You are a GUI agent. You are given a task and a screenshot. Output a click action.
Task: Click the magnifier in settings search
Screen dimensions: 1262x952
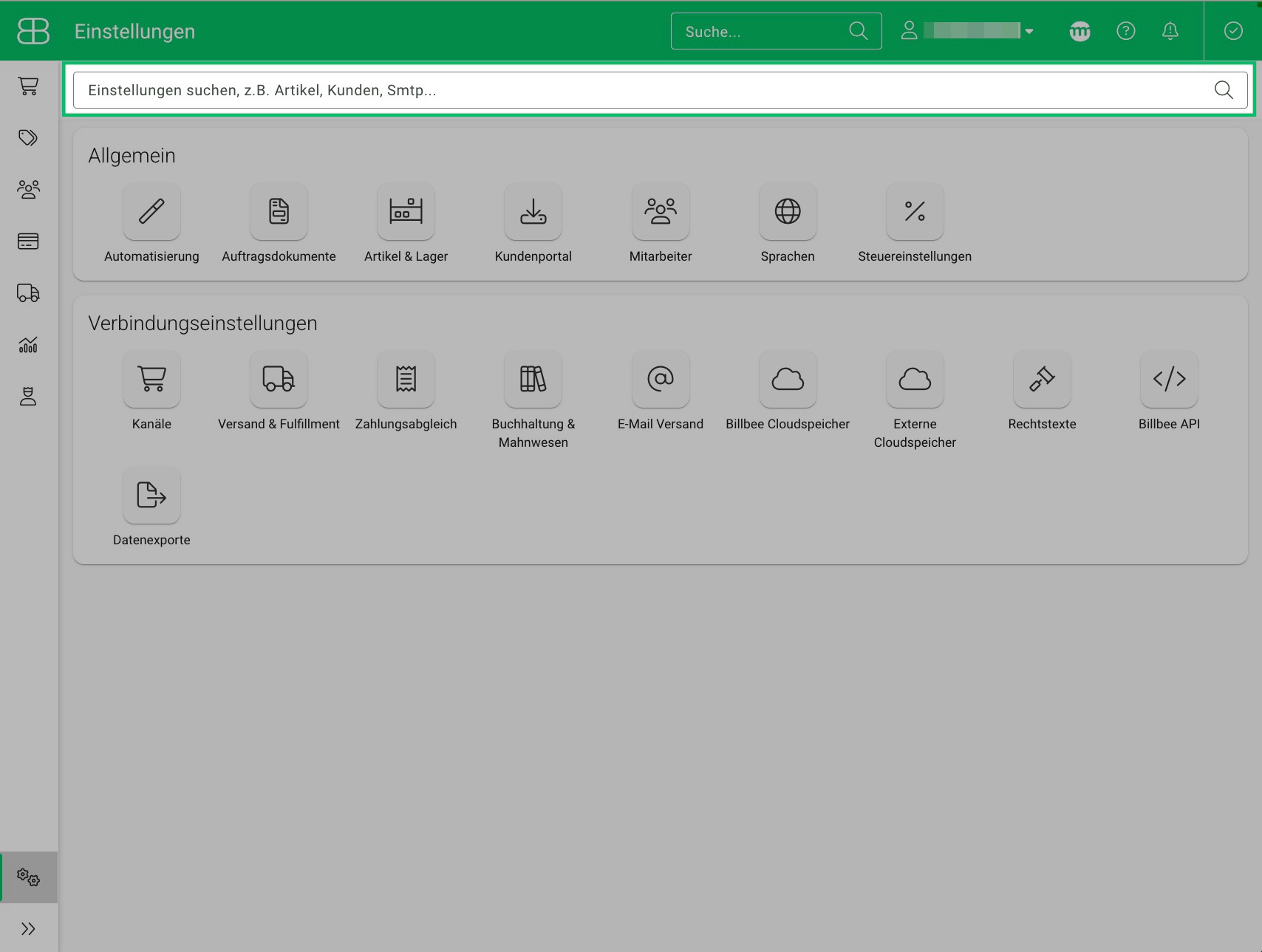[x=1224, y=90]
